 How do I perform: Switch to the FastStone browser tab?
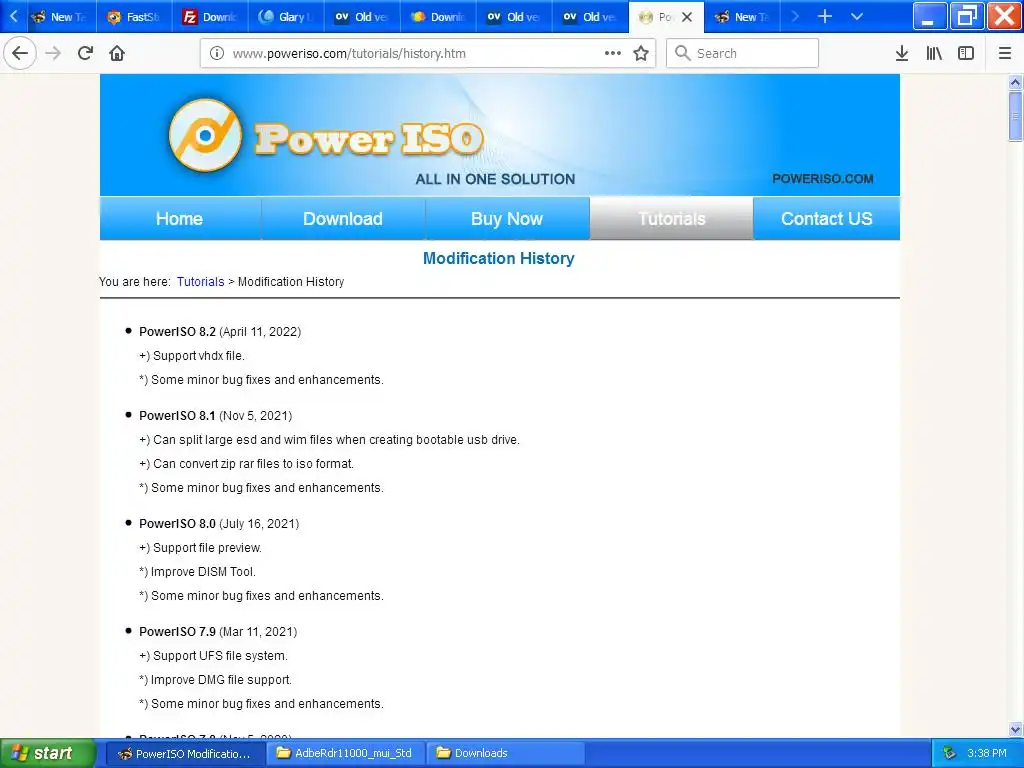point(134,17)
